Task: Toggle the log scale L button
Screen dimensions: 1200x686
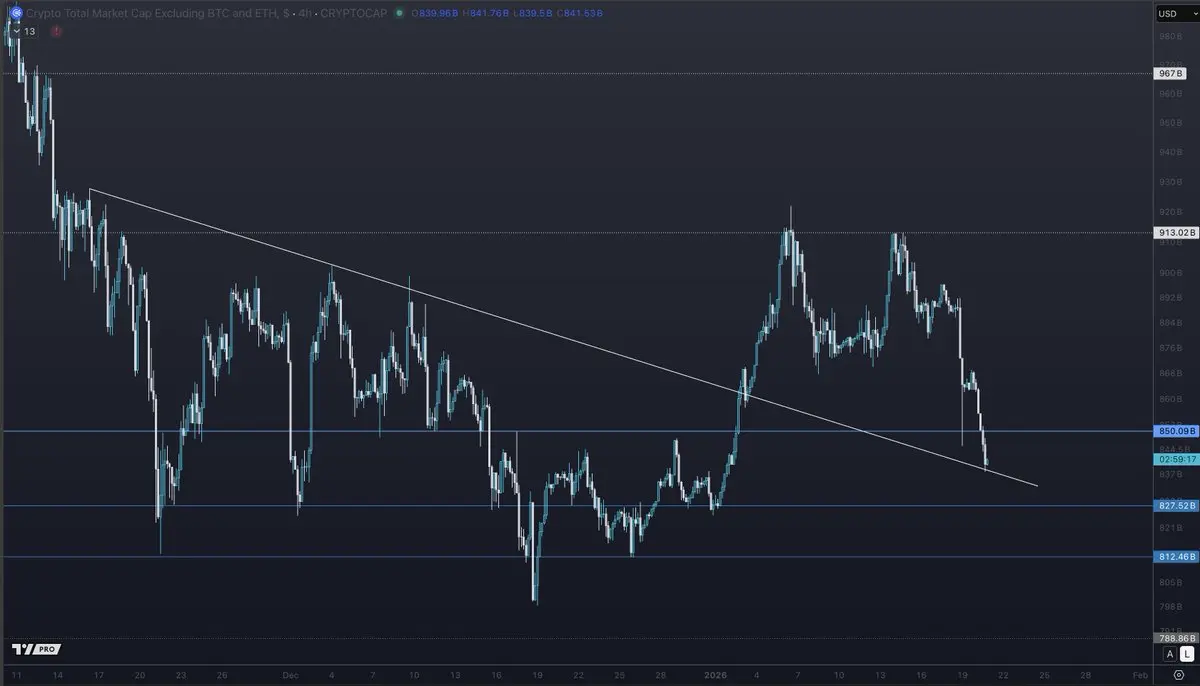Action: (x=1187, y=654)
